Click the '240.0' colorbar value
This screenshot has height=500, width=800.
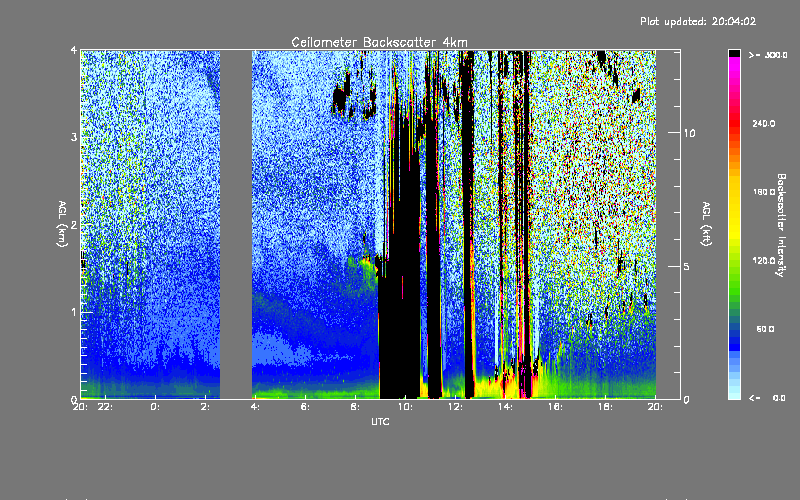click(x=764, y=123)
